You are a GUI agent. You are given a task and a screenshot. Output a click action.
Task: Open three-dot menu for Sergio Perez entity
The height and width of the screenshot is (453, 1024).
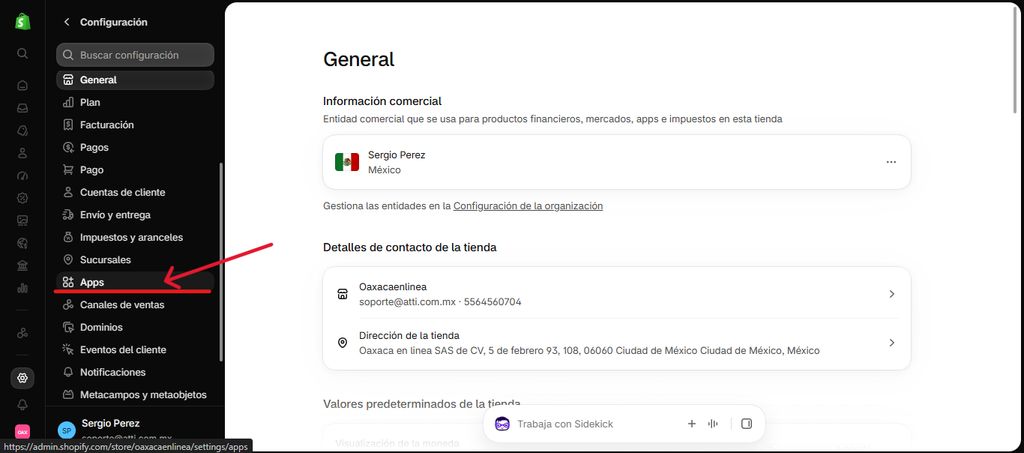891,162
